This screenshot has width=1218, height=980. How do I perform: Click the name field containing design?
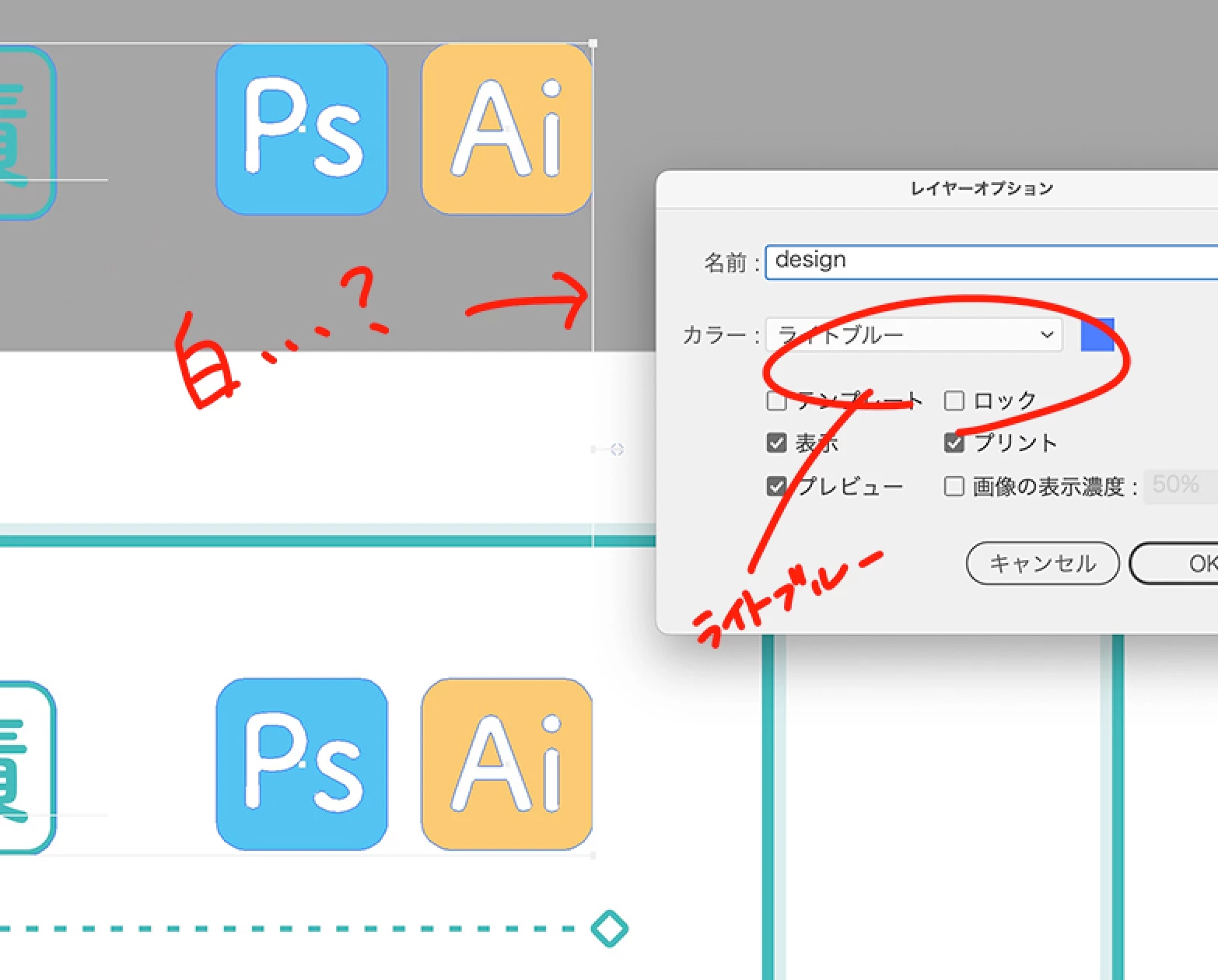tap(992, 261)
